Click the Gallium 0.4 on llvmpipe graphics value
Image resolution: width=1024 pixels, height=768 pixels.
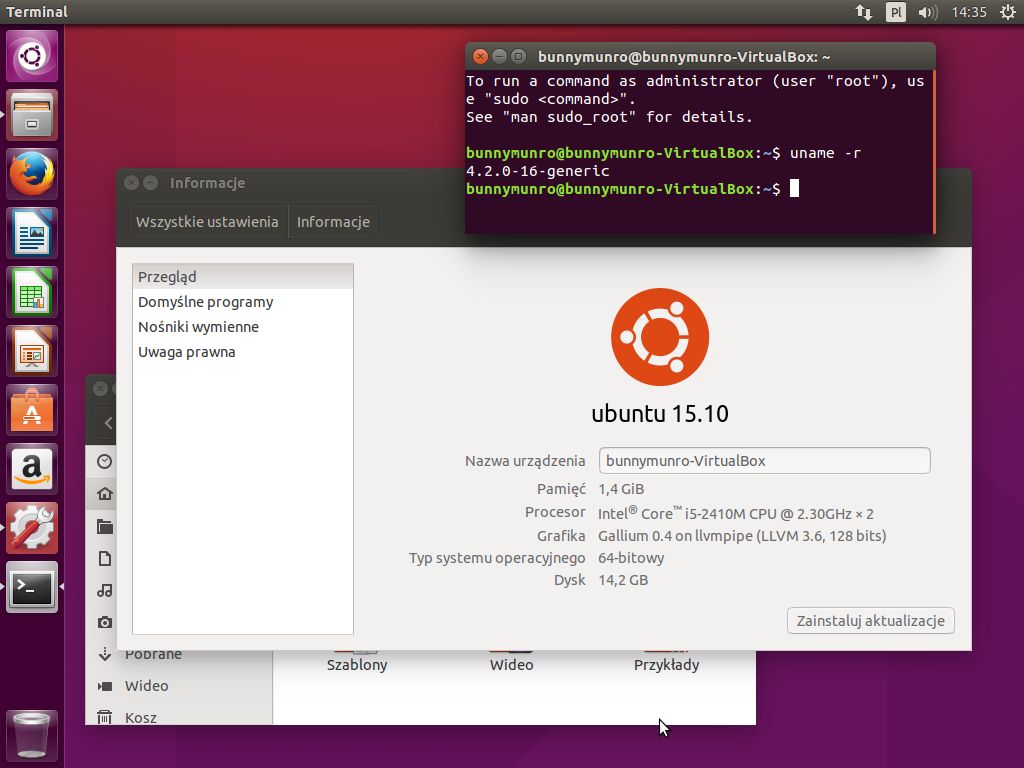pos(742,536)
